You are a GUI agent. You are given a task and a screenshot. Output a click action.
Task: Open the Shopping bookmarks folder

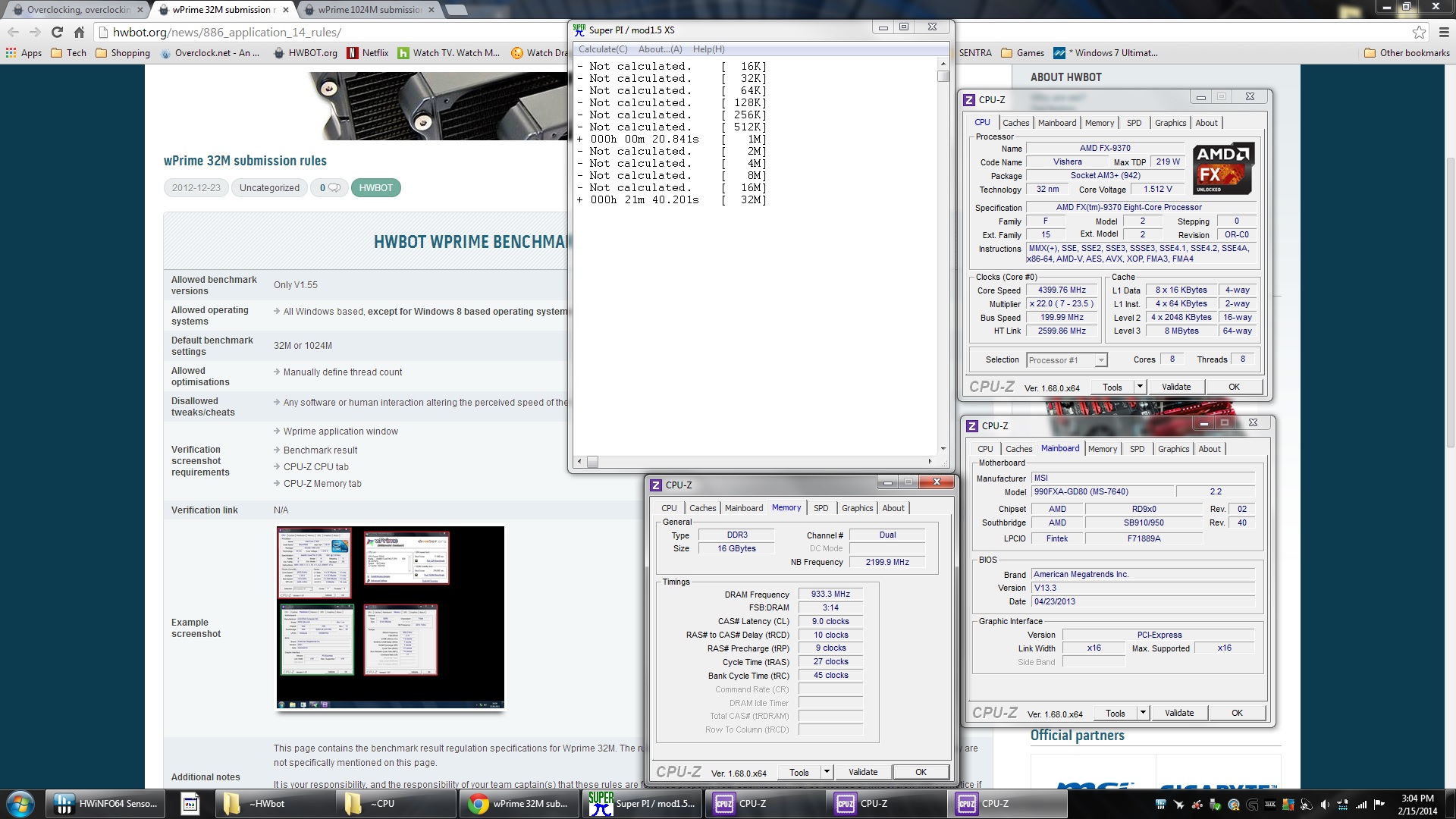(123, 53)
